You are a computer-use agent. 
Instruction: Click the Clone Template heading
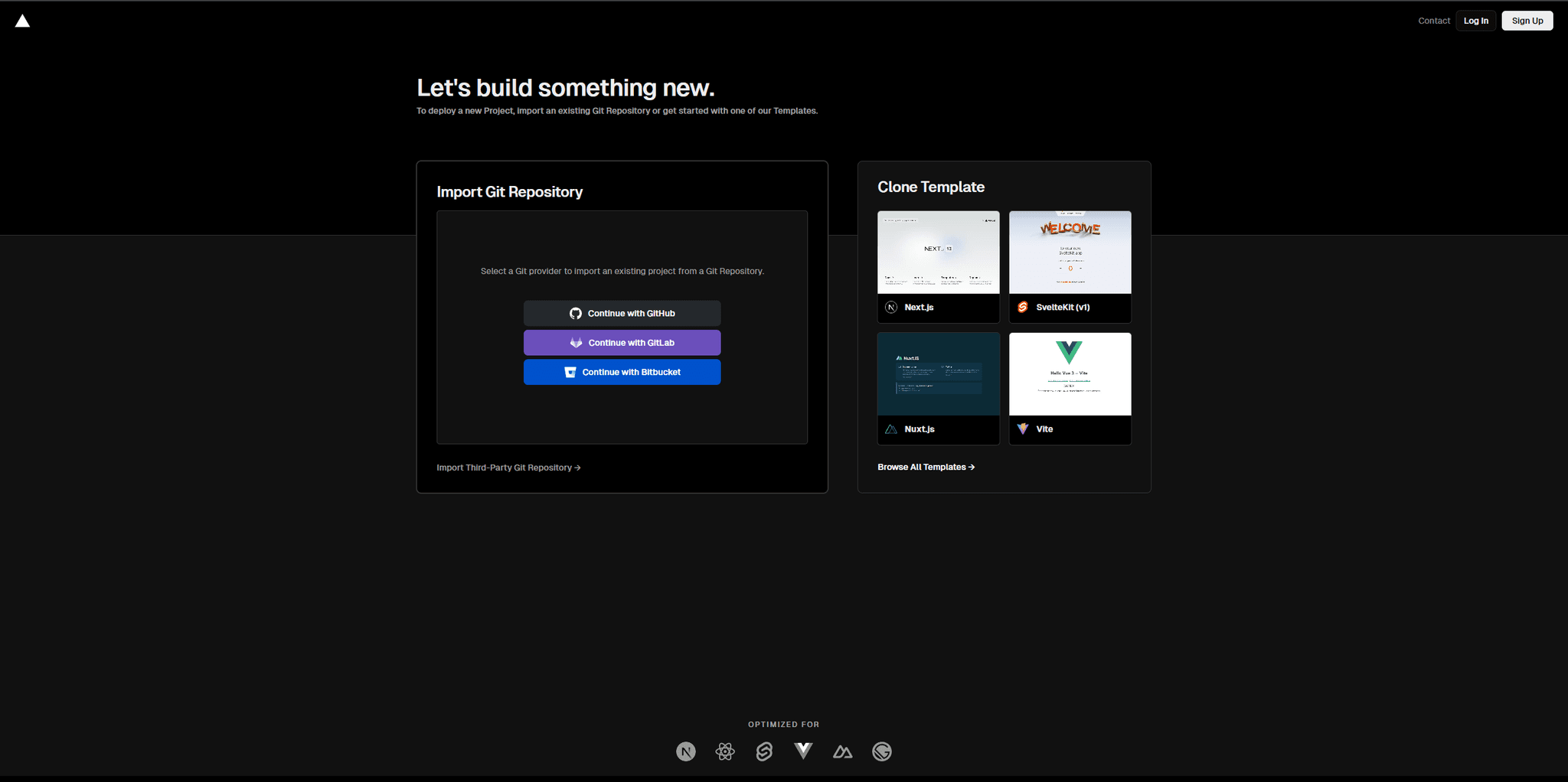coord(931,187)
